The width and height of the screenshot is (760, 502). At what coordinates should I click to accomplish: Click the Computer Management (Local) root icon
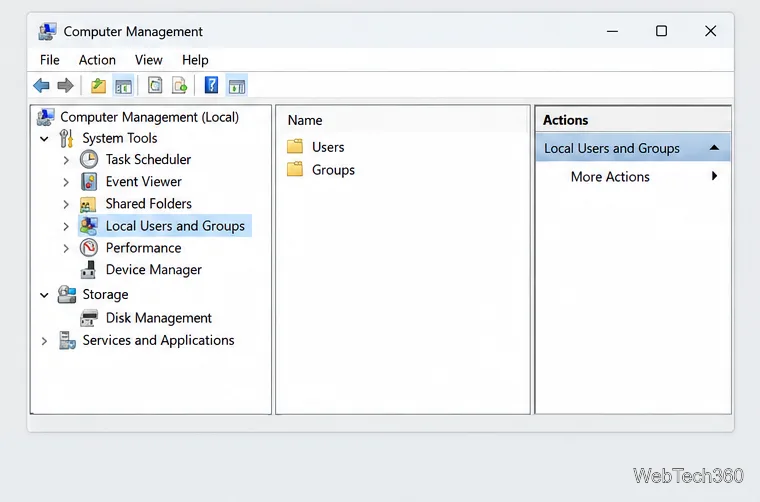pos(46,117)
